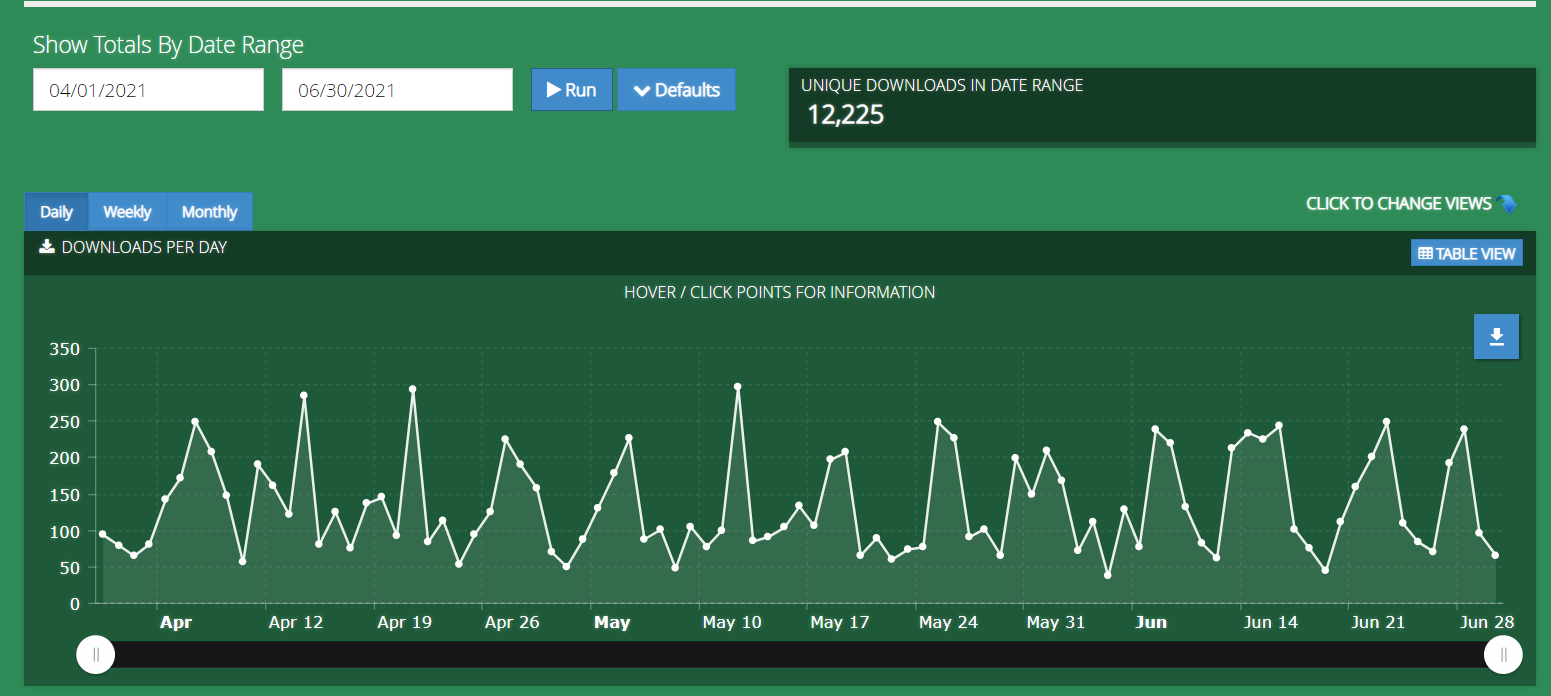Image resolution: width=1551 pixels, height=696 pixels.
Task: Click the start date field 04/01/2021
Action: pos(148,90)
